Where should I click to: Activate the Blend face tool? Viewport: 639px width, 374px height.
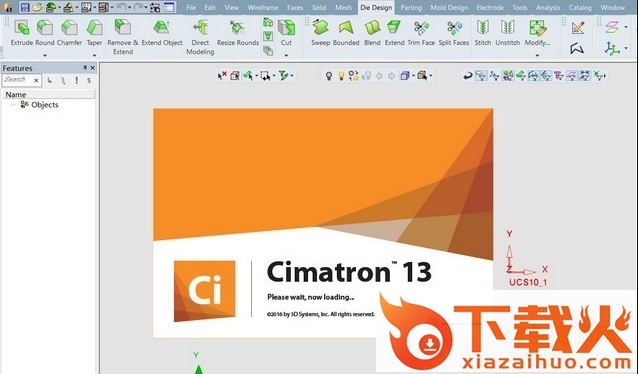[x=372, y=33]
